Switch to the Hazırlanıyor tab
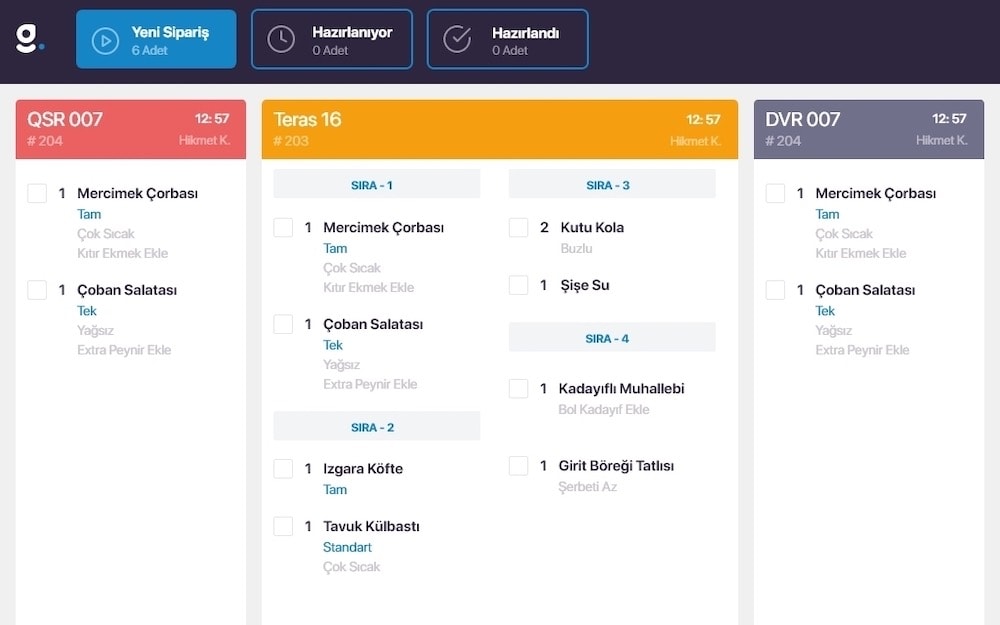Screen dimensions: 1000x625 332,40
